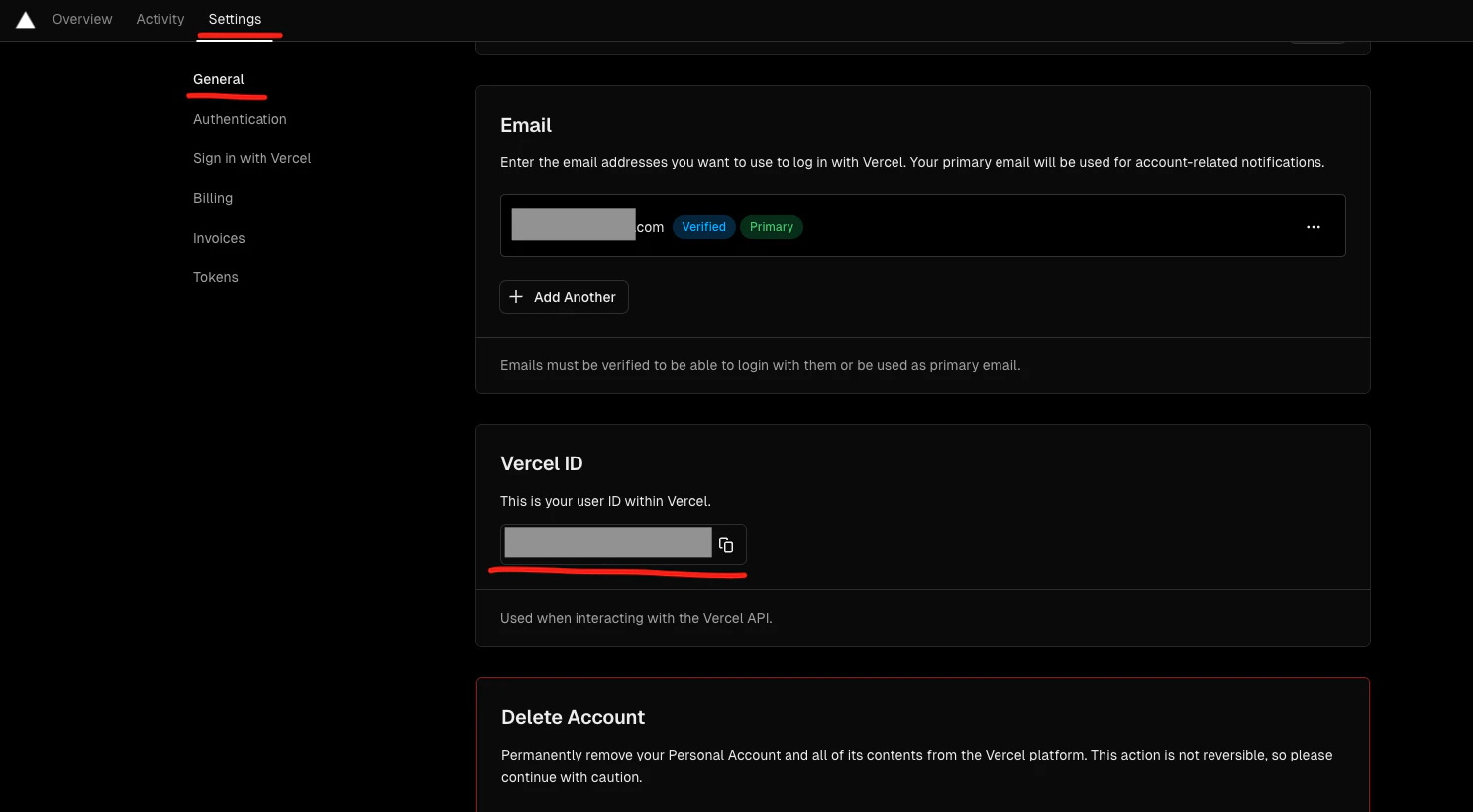
Task: Copy the Vercel ID to clipboard
Action: [726, 545]
